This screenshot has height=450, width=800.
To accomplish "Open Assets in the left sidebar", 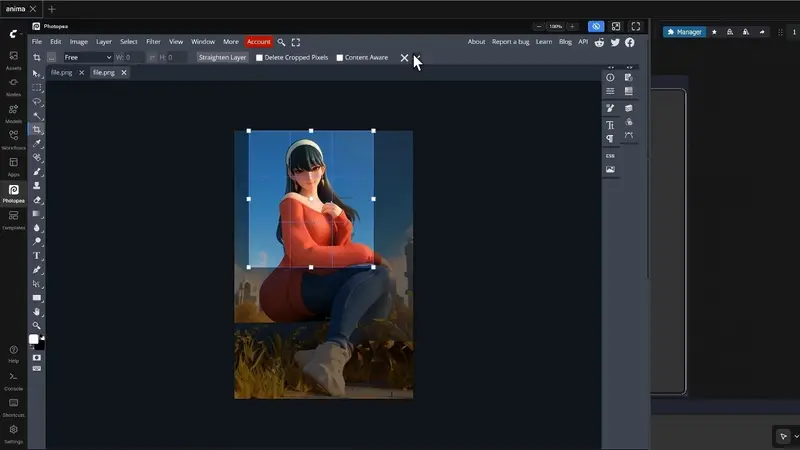I will coord(13,60).
